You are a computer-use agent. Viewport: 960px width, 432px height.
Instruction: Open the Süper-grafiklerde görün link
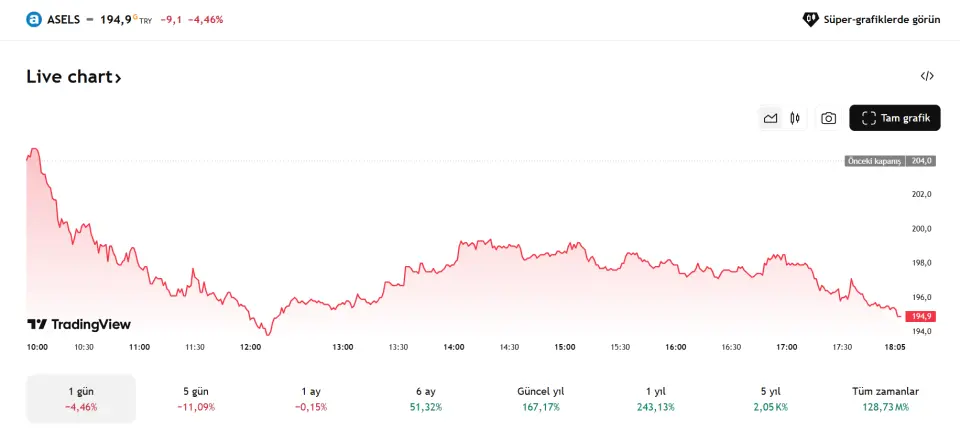point(881,19)
